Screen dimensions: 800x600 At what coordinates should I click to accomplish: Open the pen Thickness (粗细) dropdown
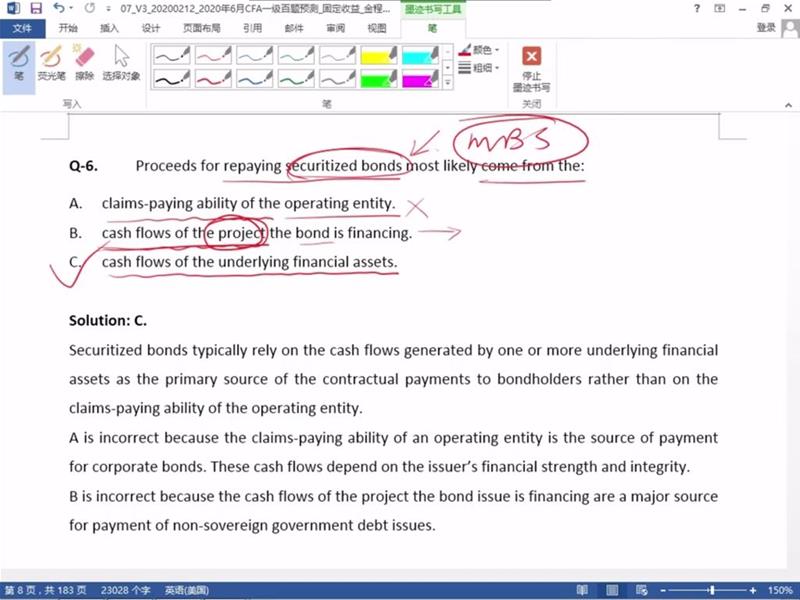(x=479, y=67)
